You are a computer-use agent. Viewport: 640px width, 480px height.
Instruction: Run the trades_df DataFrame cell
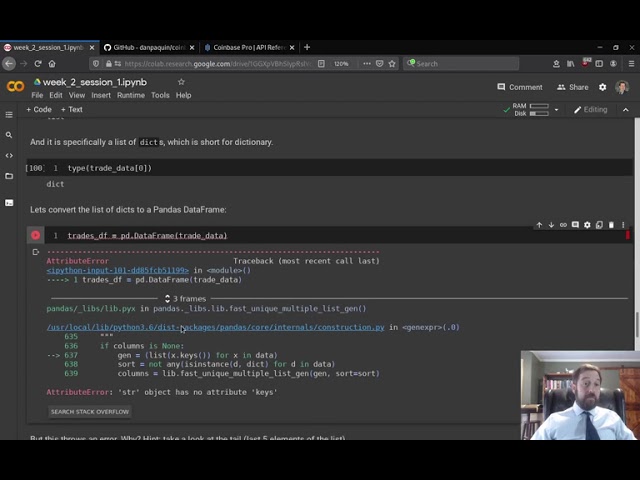click(36, 235)
